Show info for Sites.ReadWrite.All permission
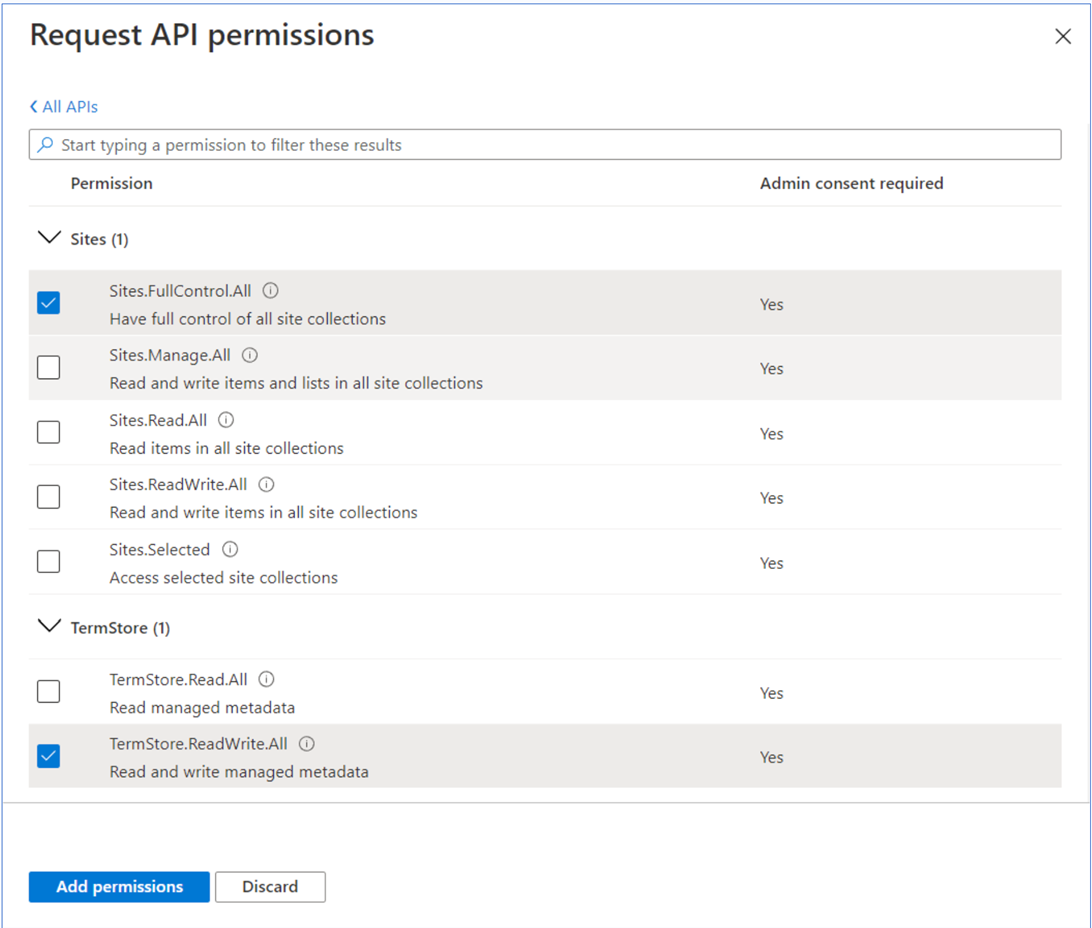 [266, 484]
